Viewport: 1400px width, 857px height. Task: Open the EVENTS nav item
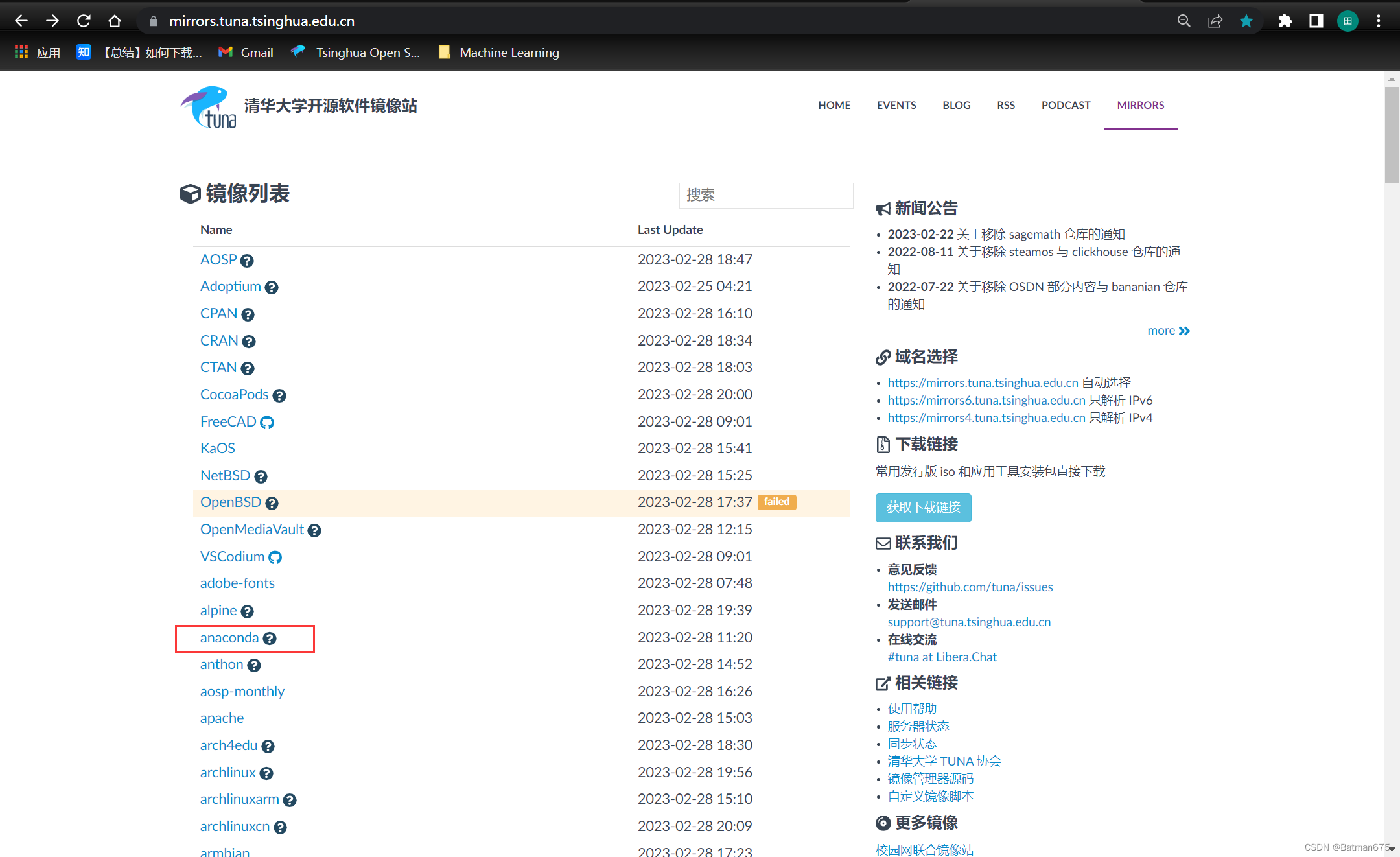coord(896,105)
